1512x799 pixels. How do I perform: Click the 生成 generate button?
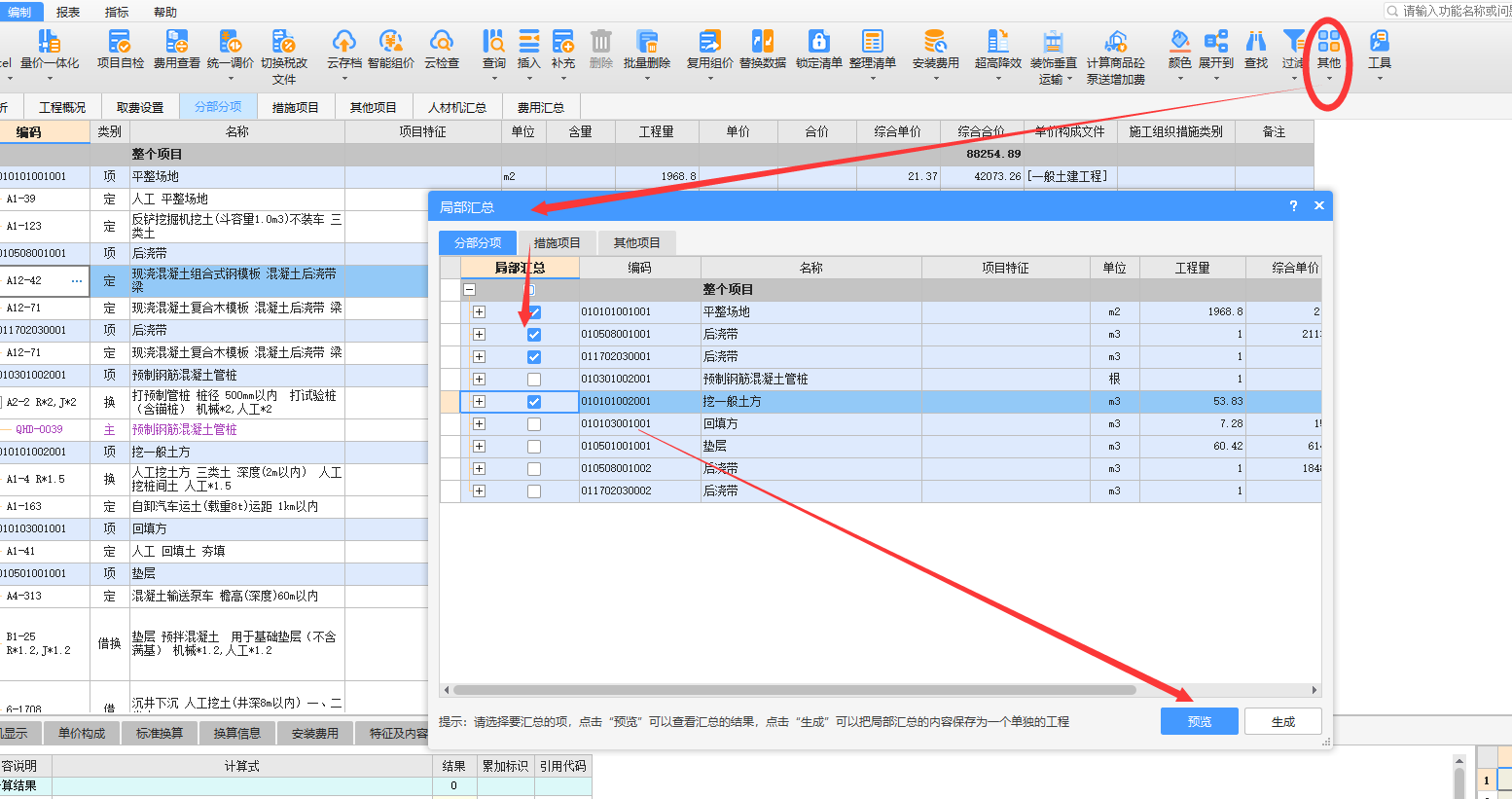point(1283,721)
